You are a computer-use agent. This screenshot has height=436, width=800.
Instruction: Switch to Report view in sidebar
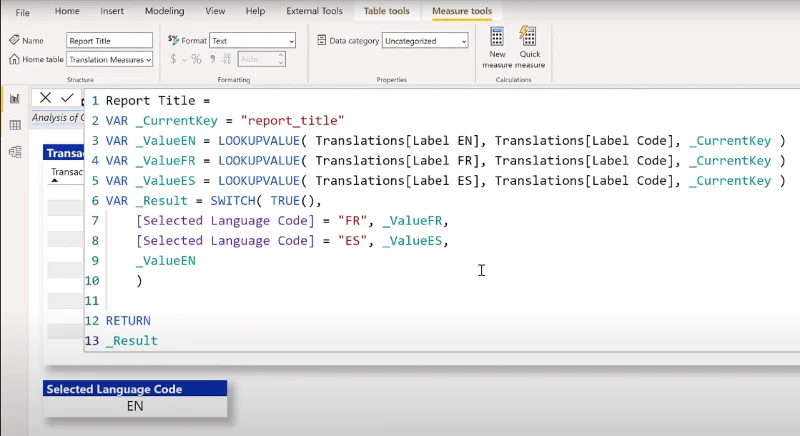pos(15,98)
